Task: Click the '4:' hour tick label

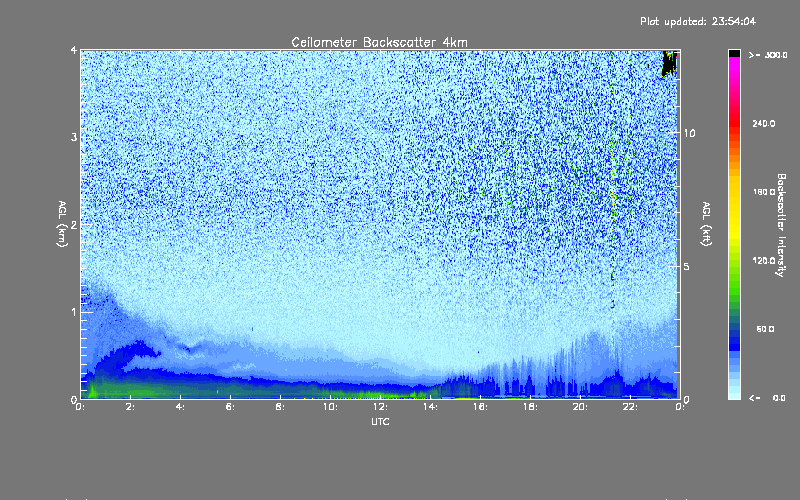Action: tap(181, 407)
